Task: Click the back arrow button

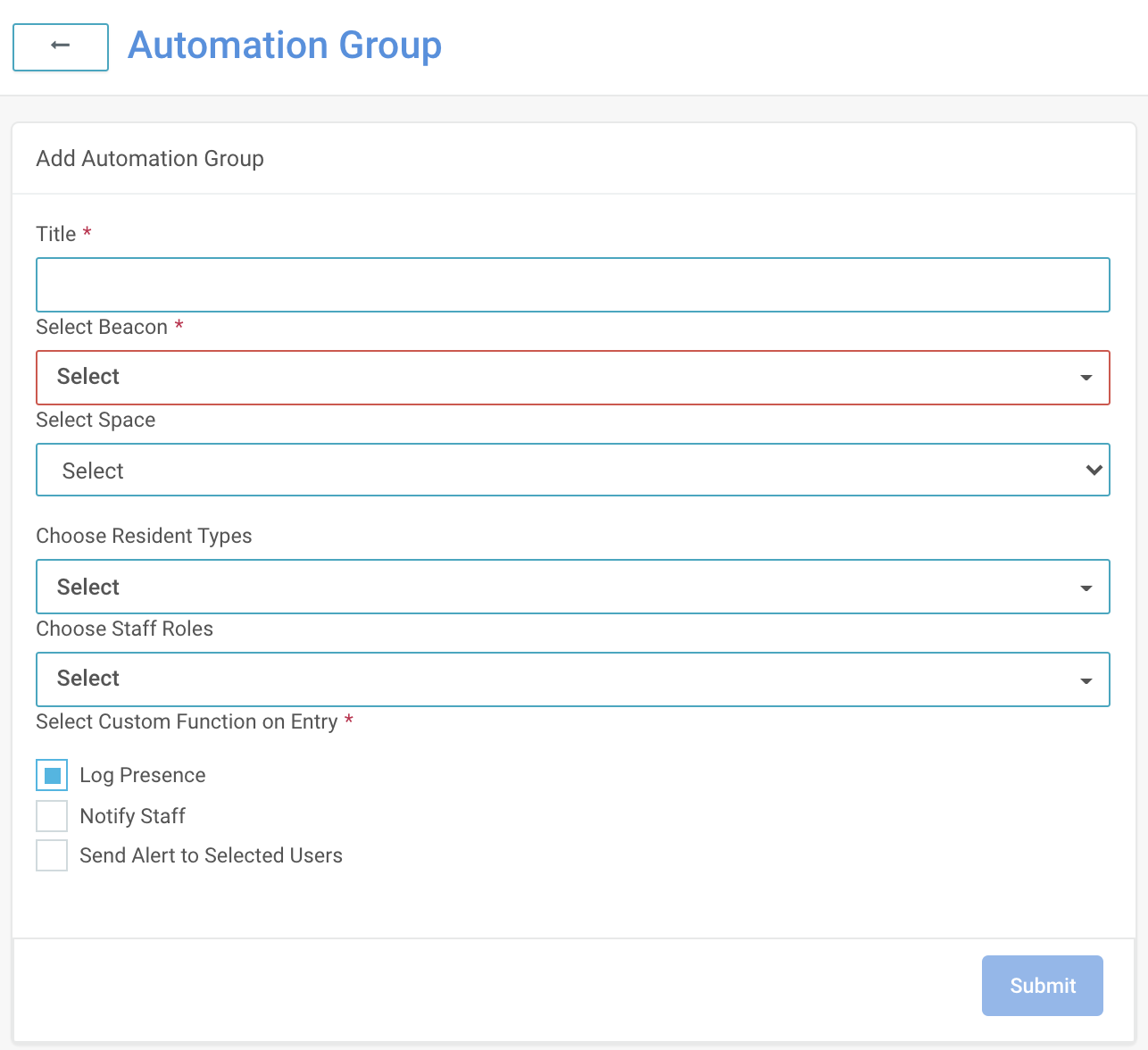Action: (x=61, y=46)
